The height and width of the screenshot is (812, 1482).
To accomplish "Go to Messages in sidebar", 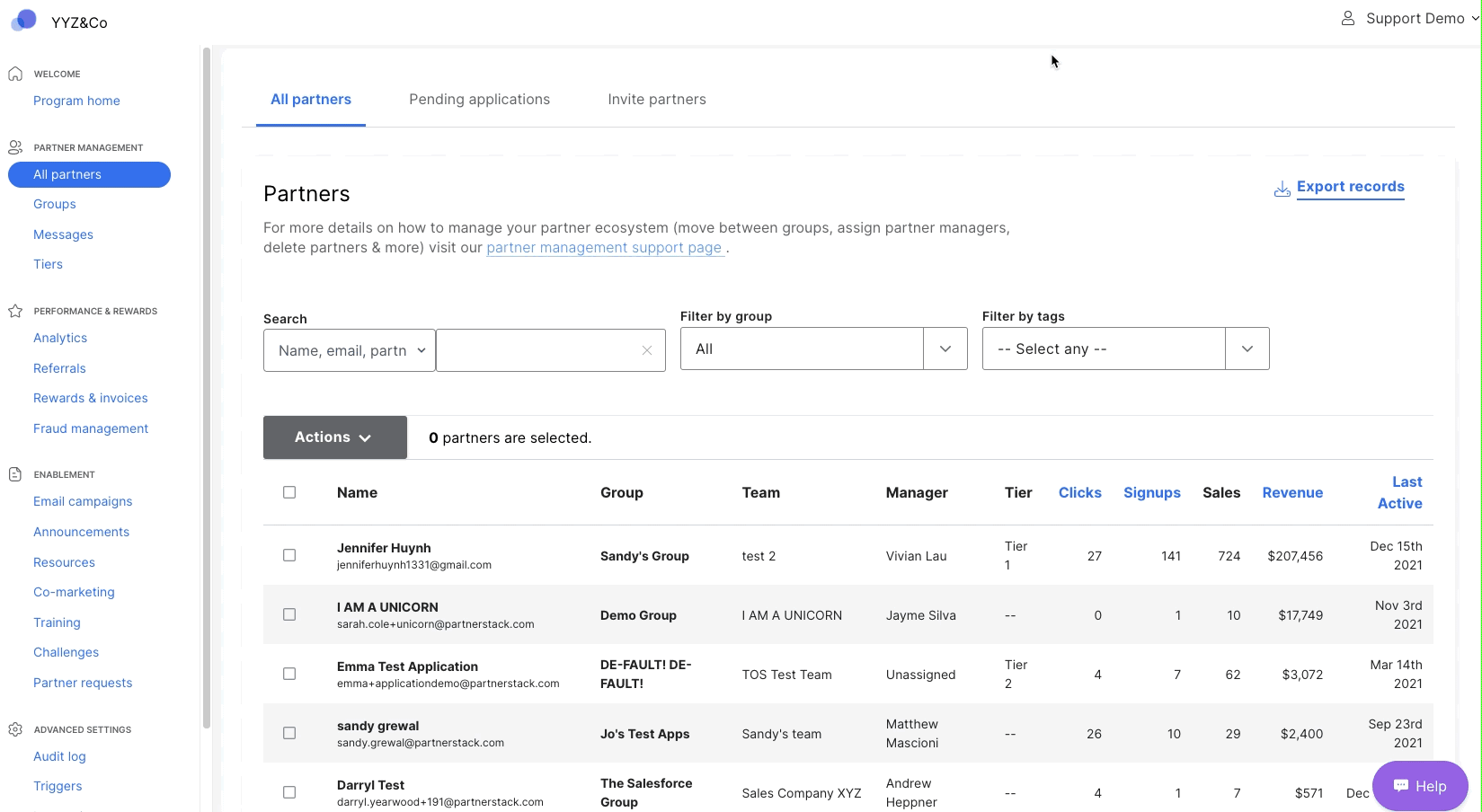I will pyautogui.click(x=63, y=234).
